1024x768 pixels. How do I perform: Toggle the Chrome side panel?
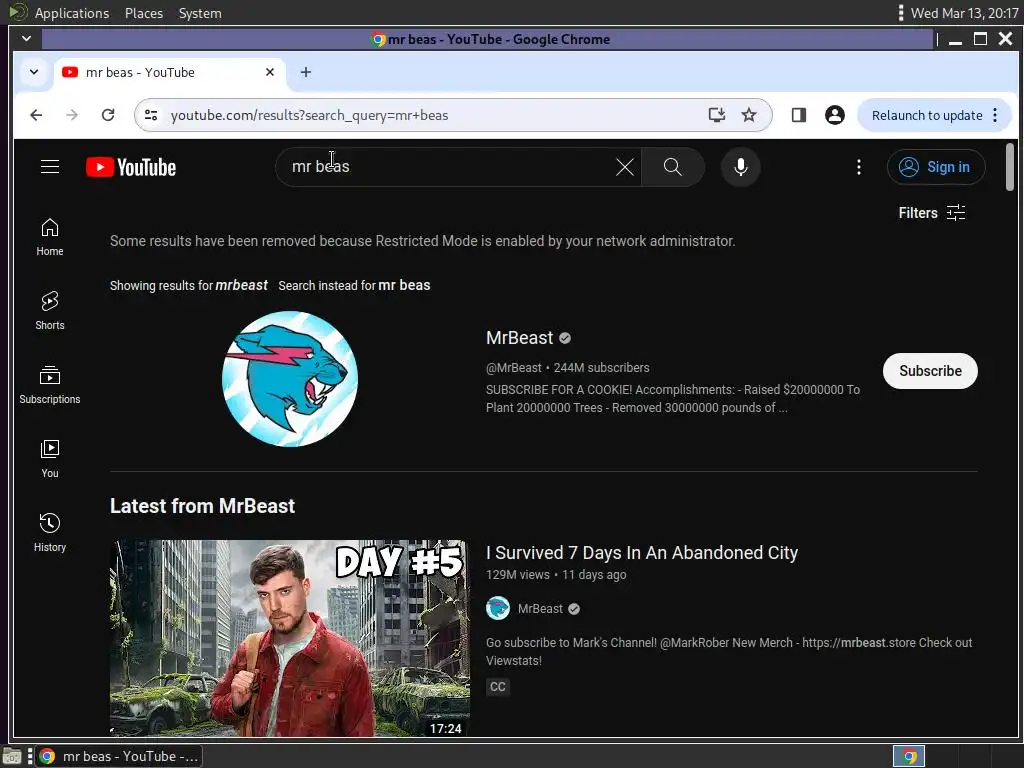coord(799,115)
